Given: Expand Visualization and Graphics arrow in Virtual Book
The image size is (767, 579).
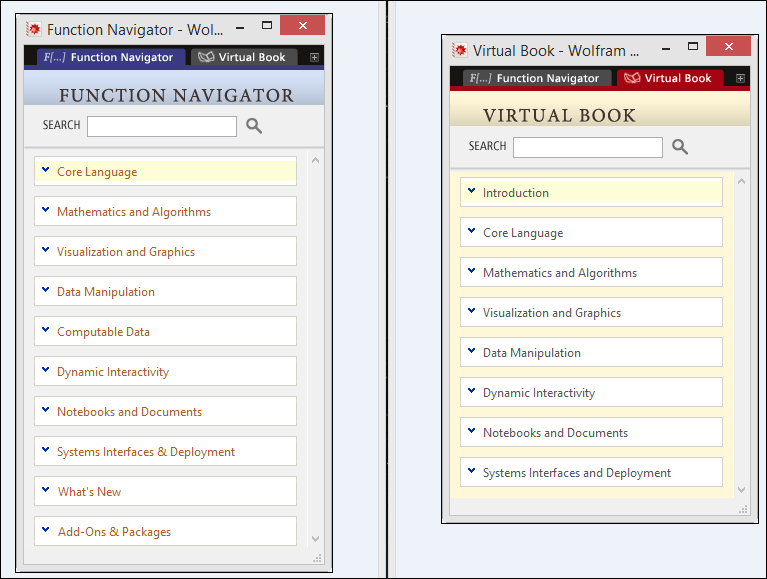Looking at the screenshot, I should (x=472, y=311).
